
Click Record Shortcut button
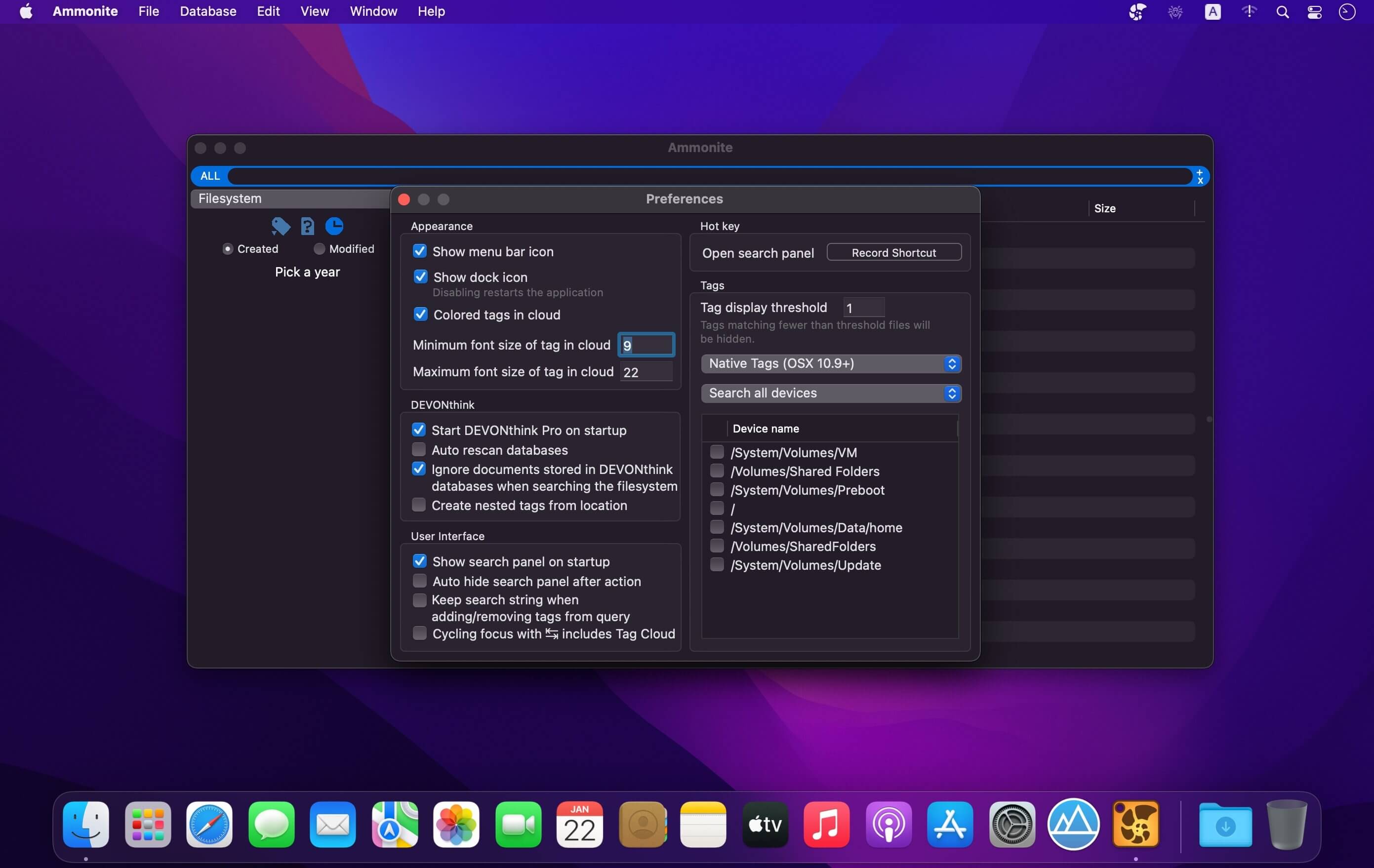tap(893, 253)
